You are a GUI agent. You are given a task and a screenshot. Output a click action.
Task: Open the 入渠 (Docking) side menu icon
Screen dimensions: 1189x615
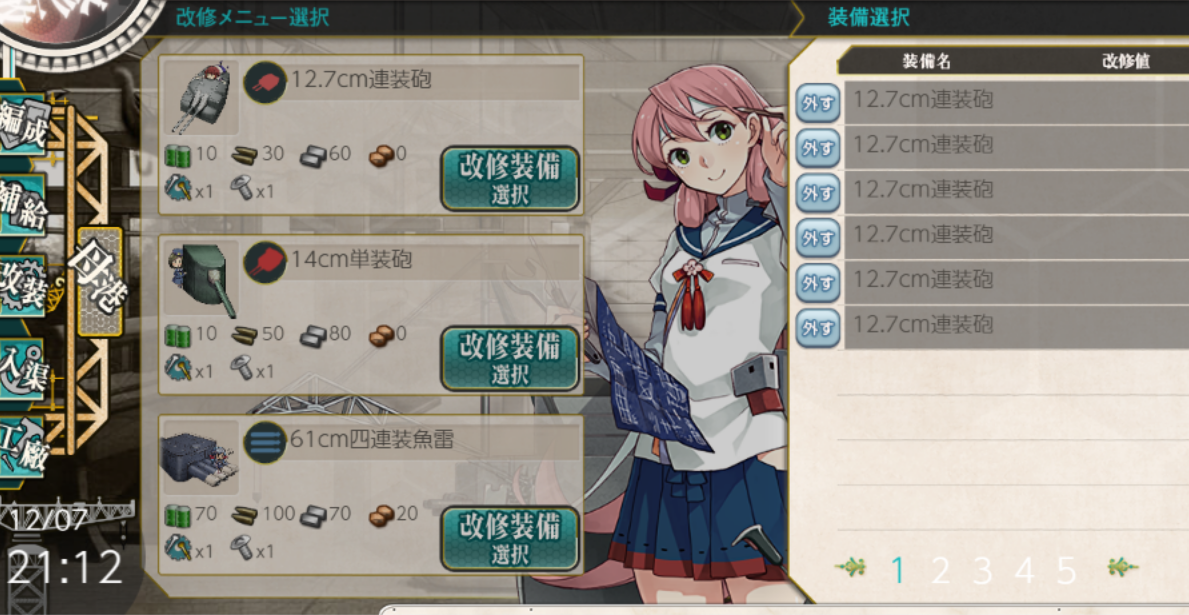coord(23,369)
